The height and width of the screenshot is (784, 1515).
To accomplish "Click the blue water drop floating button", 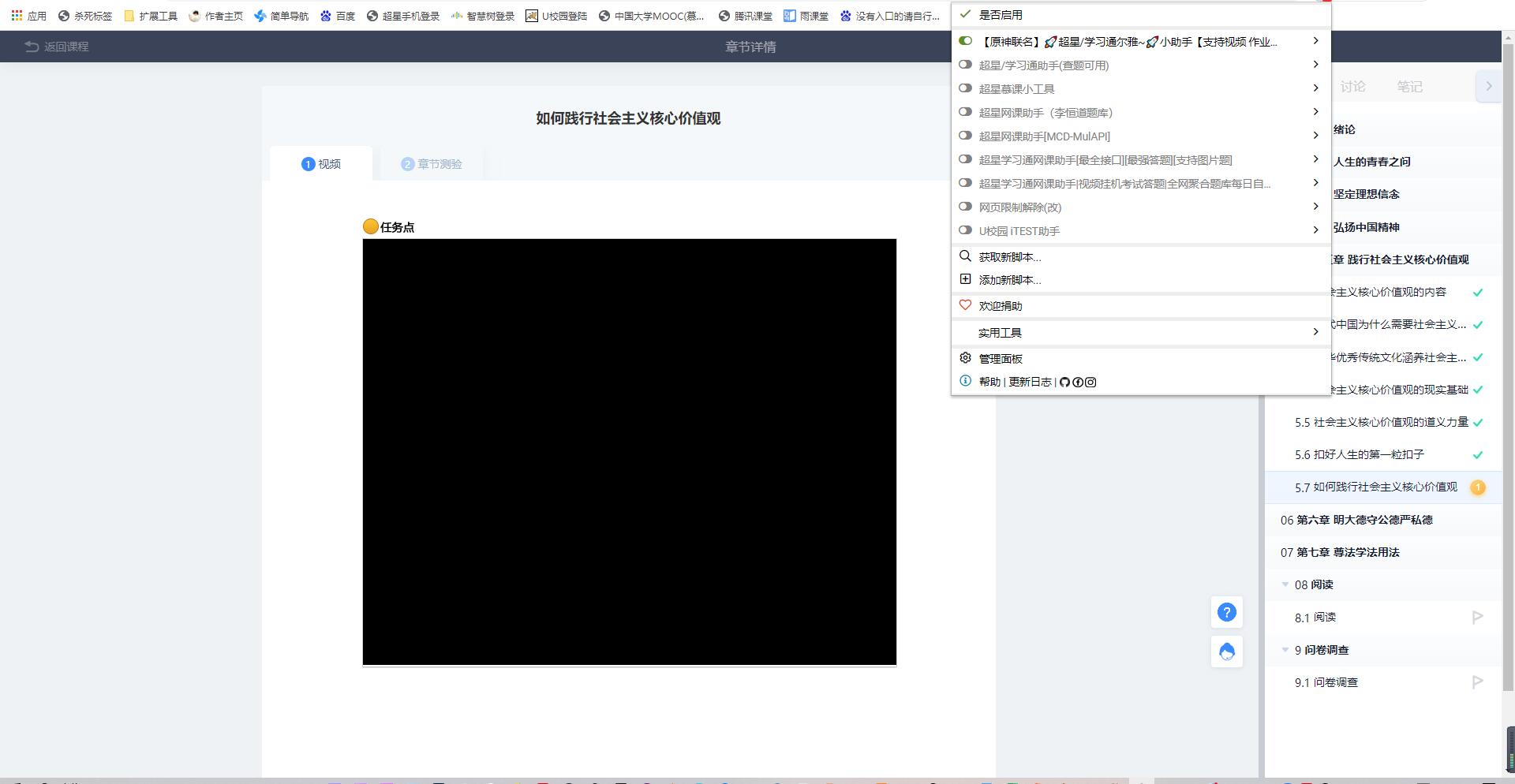I will point(1227,651).
